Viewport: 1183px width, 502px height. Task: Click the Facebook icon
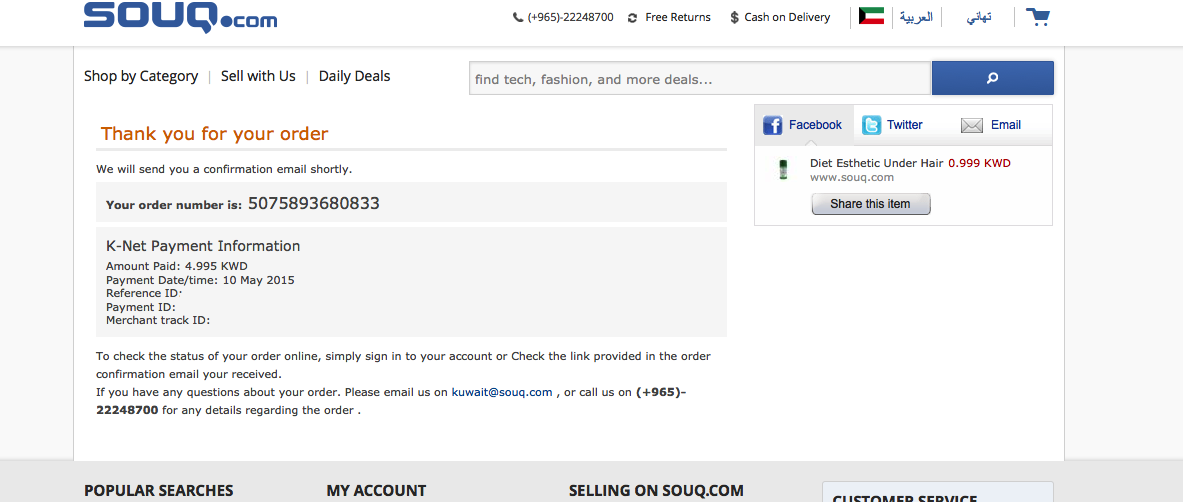(x=772, y=125)
